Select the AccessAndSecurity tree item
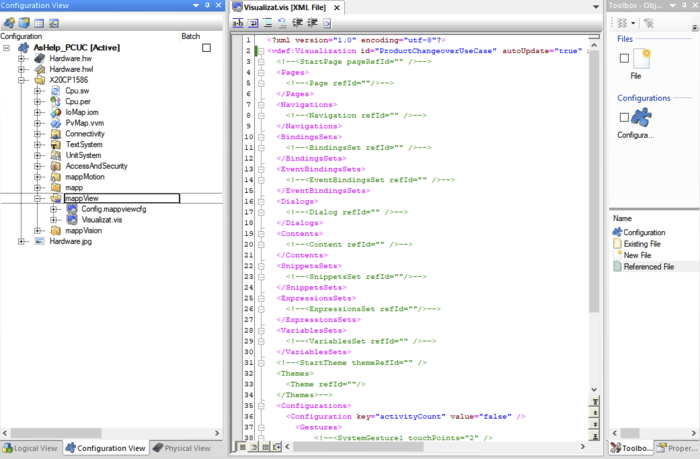 96,166
